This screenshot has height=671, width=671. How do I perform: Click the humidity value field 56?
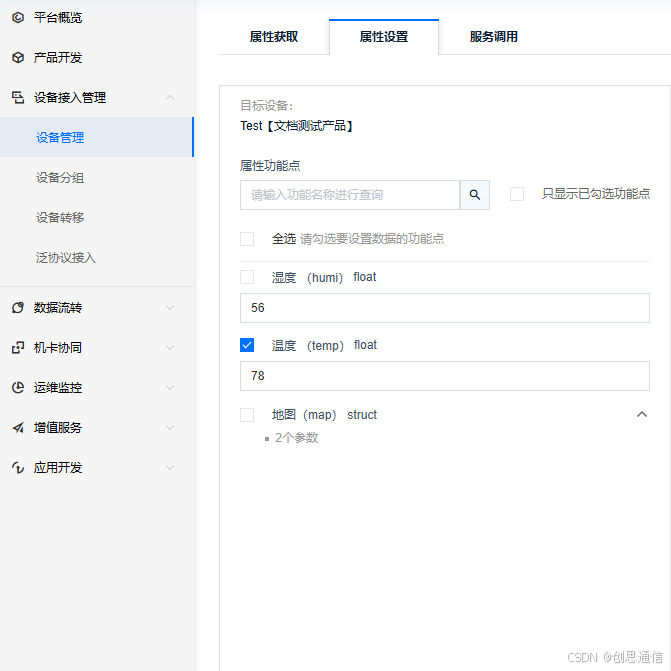445,308
